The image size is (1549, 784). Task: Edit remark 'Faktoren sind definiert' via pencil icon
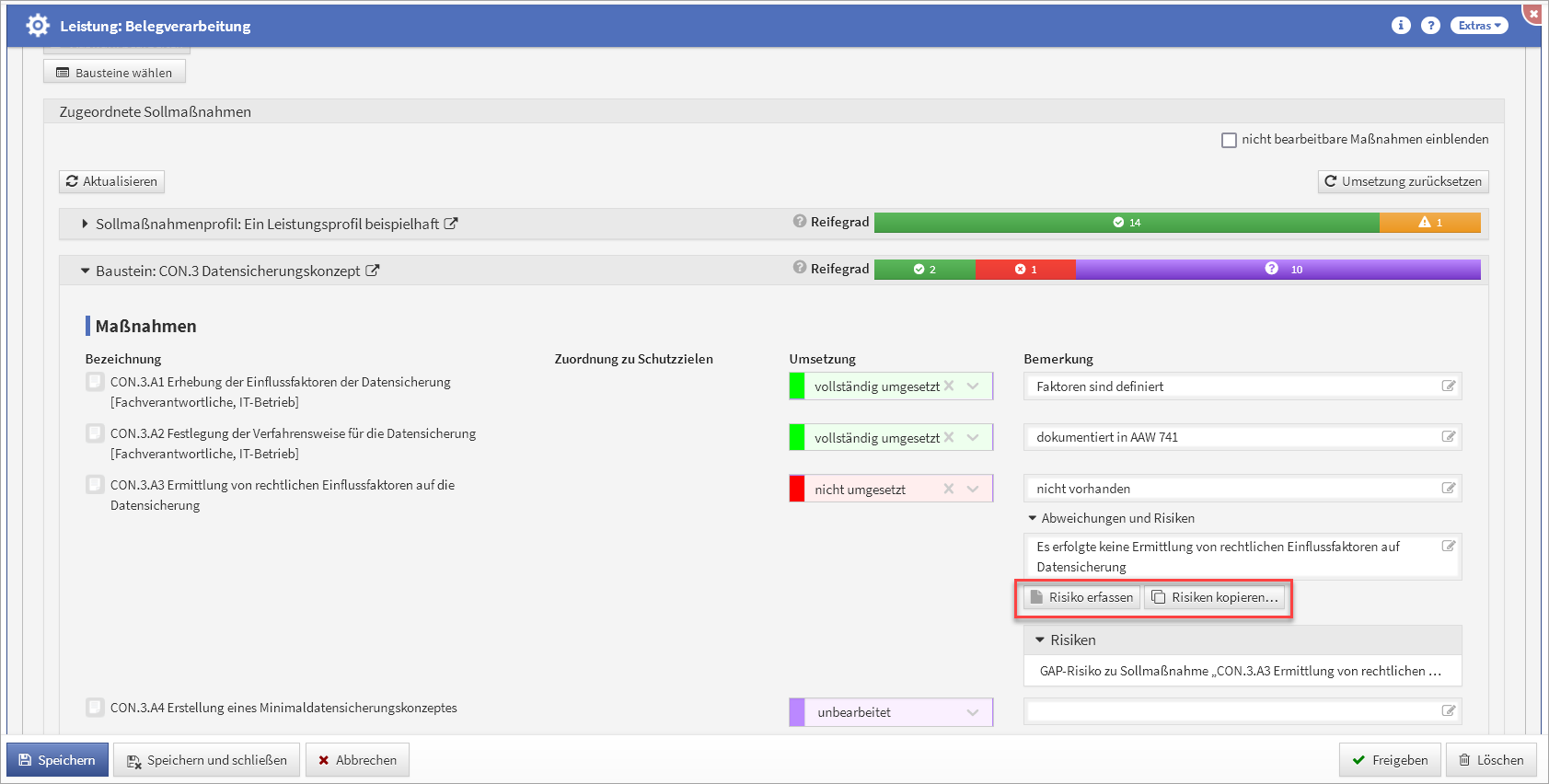[x=1448, y=386]
